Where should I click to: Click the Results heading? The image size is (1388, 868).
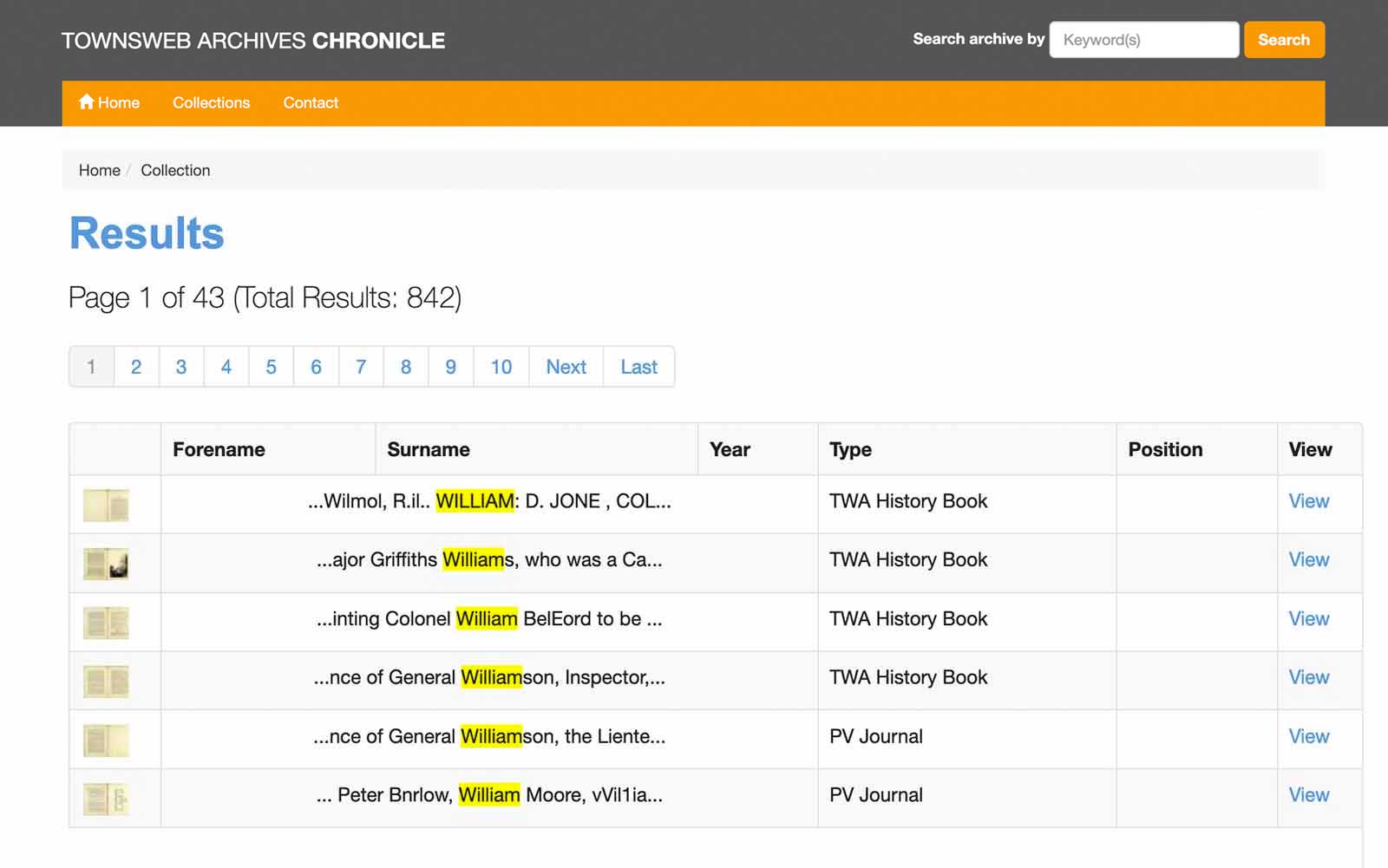tap(147, 233)
